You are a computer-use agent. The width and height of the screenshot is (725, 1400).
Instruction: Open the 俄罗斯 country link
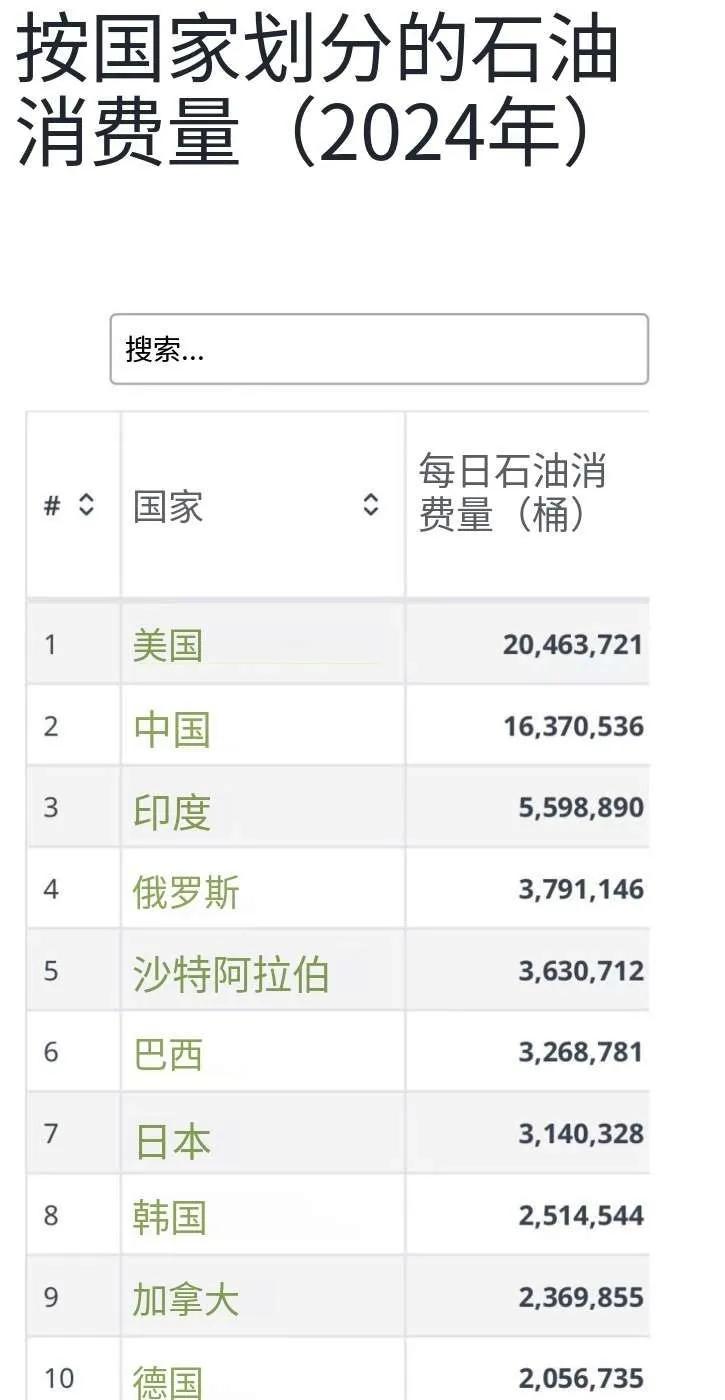point(187,891)
